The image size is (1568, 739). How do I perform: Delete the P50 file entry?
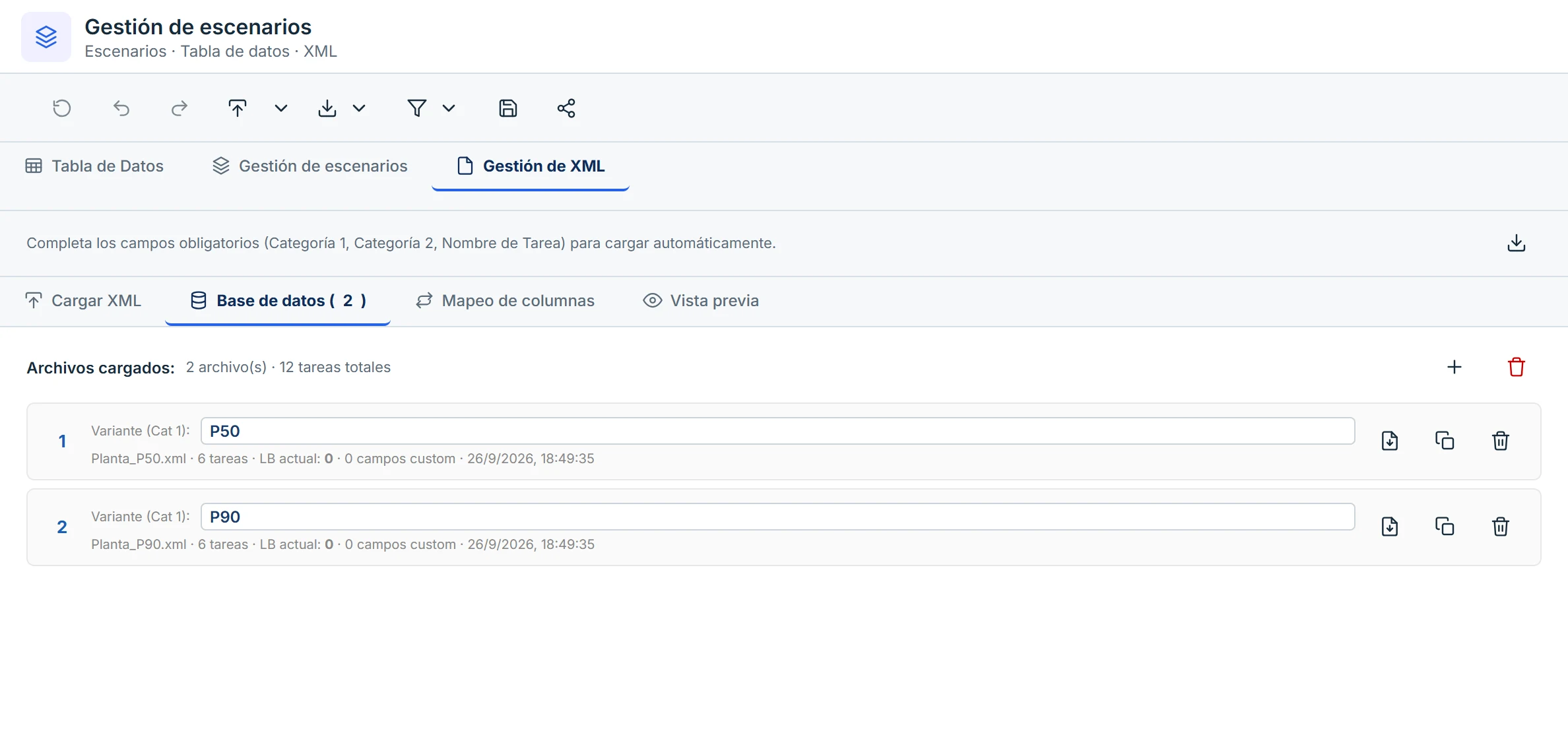(1501, 441)
